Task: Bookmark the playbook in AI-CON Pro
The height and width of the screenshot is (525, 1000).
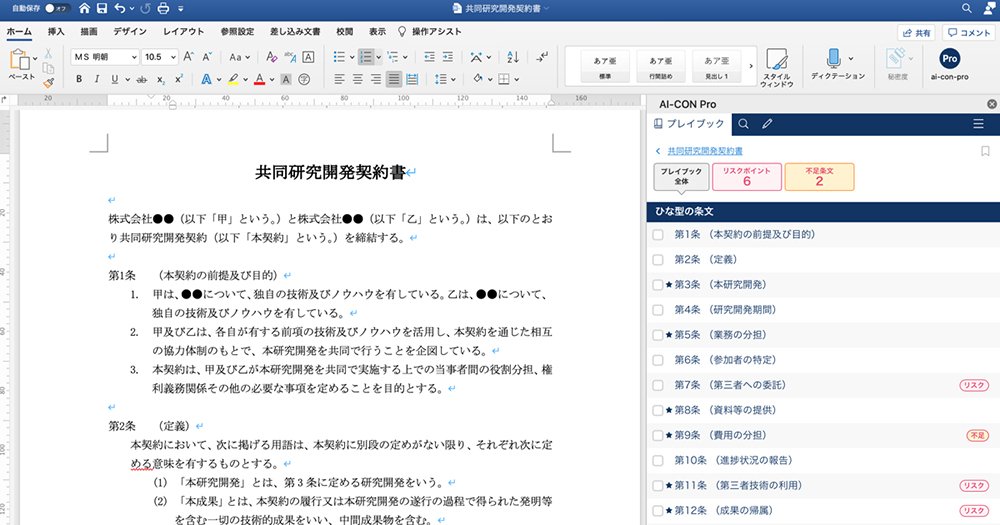Action: 985,151
